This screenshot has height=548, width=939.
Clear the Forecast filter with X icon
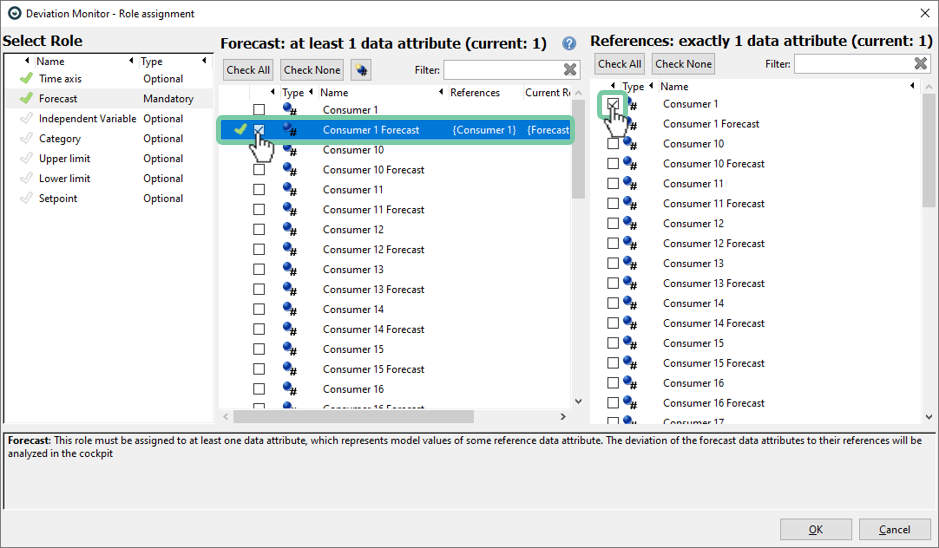[570, 70]
